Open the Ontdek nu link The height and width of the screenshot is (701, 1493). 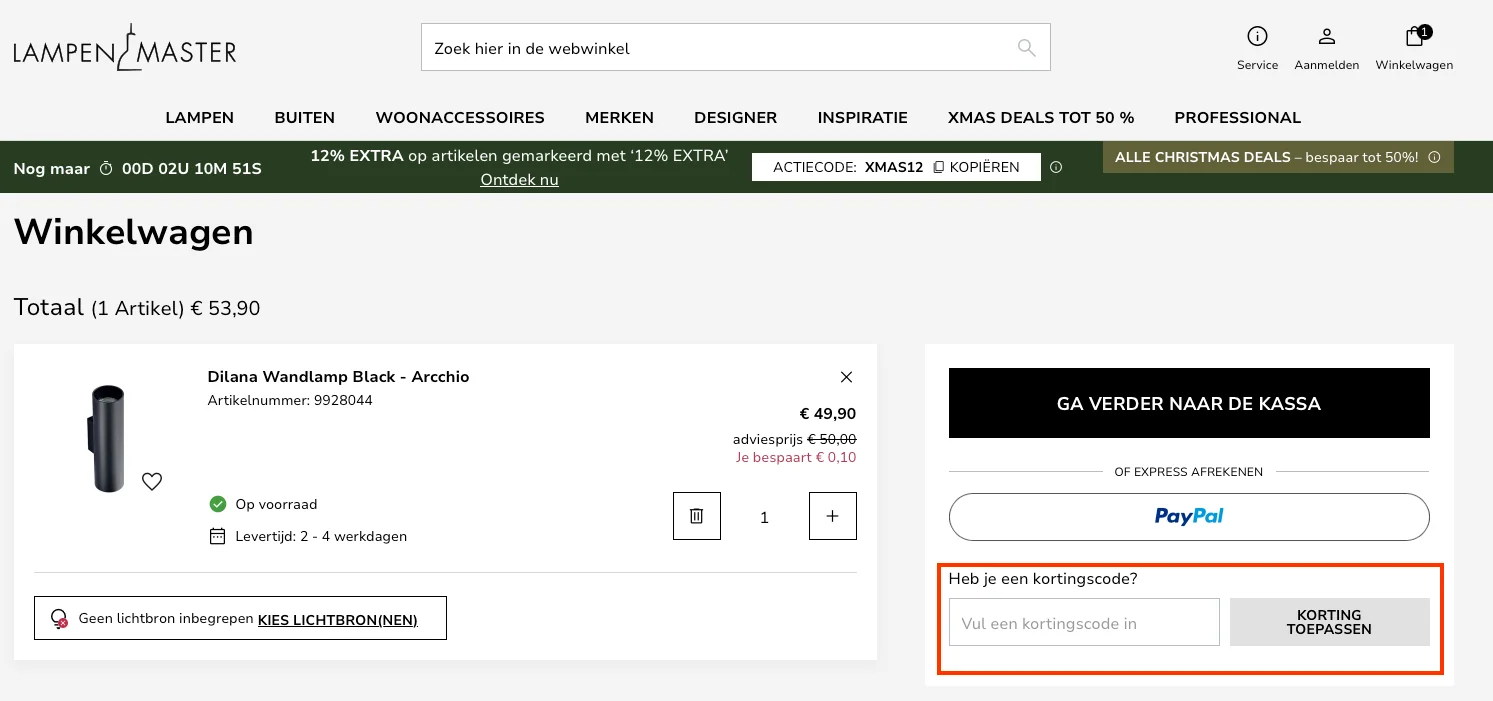coord(519,180)
